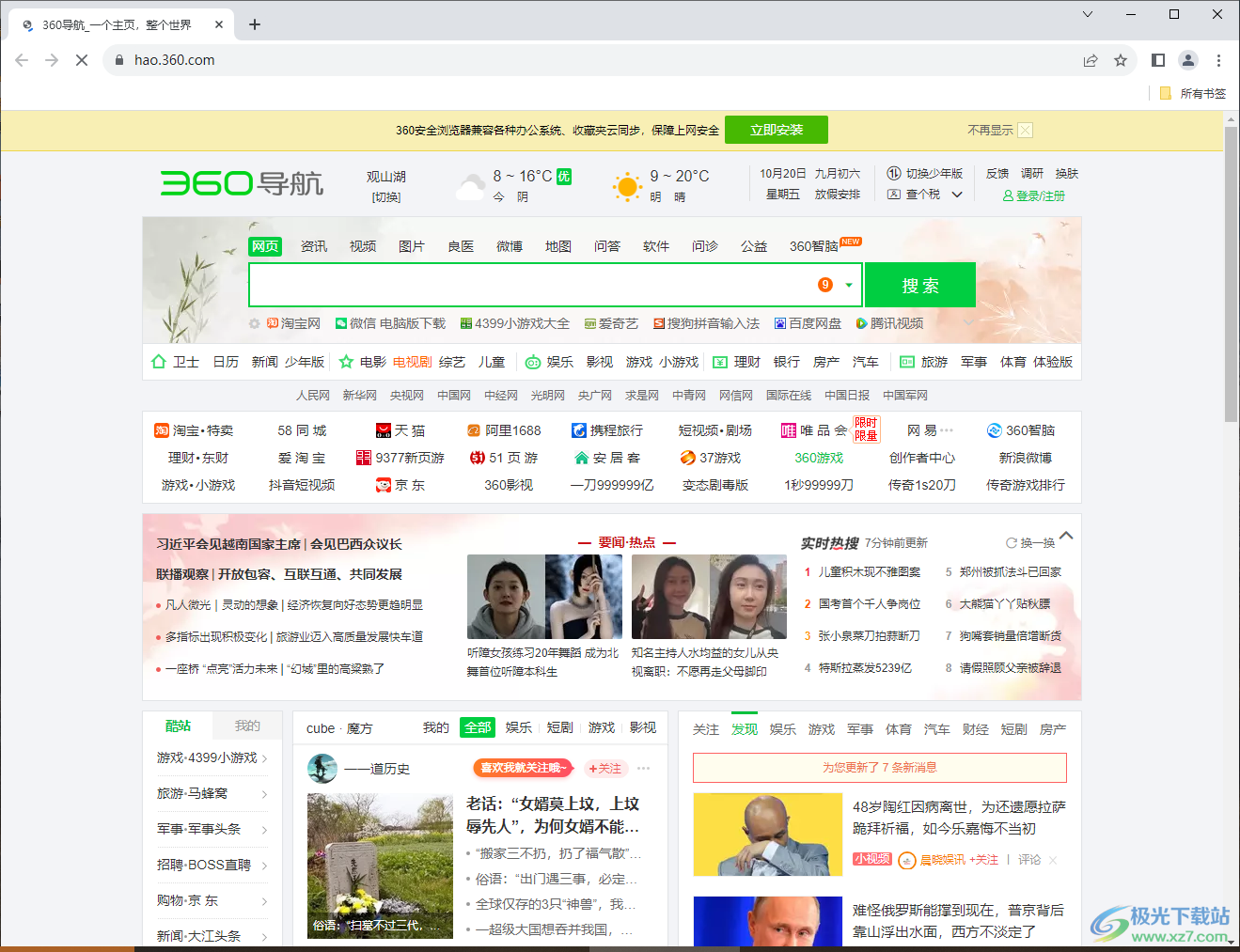Open hot search item 儿童积木现不雅图案
The width and height of the screenshot is (1240, 952).
click(869, 572)
